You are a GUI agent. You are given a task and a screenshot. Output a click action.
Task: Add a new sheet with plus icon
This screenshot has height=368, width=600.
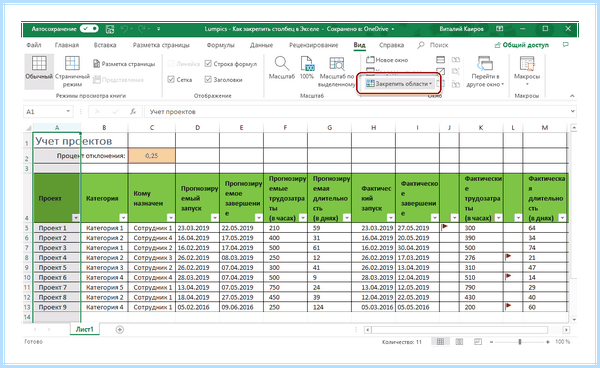coord(120,329)
